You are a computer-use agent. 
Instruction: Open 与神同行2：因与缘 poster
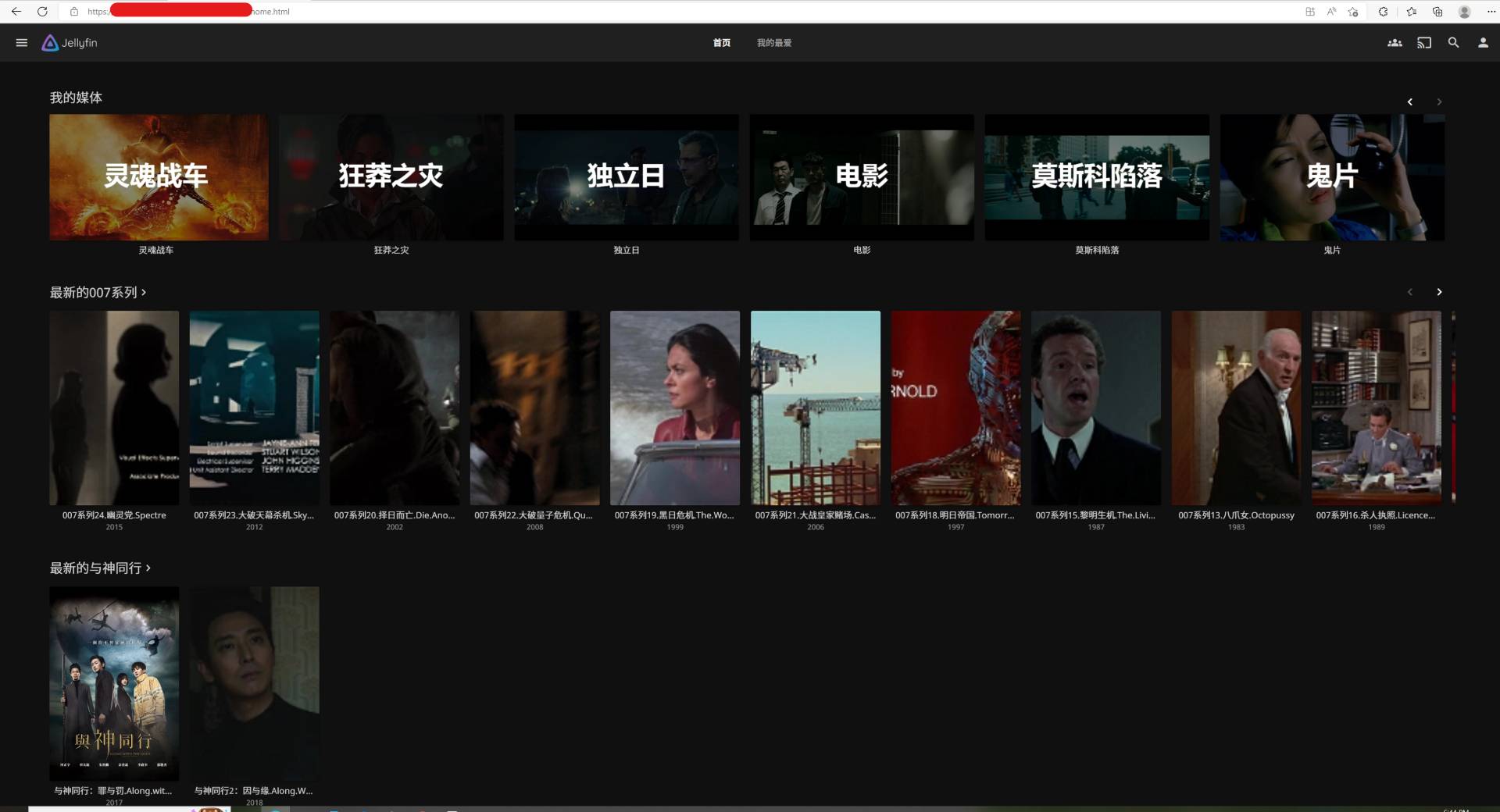tap(254, 683)
